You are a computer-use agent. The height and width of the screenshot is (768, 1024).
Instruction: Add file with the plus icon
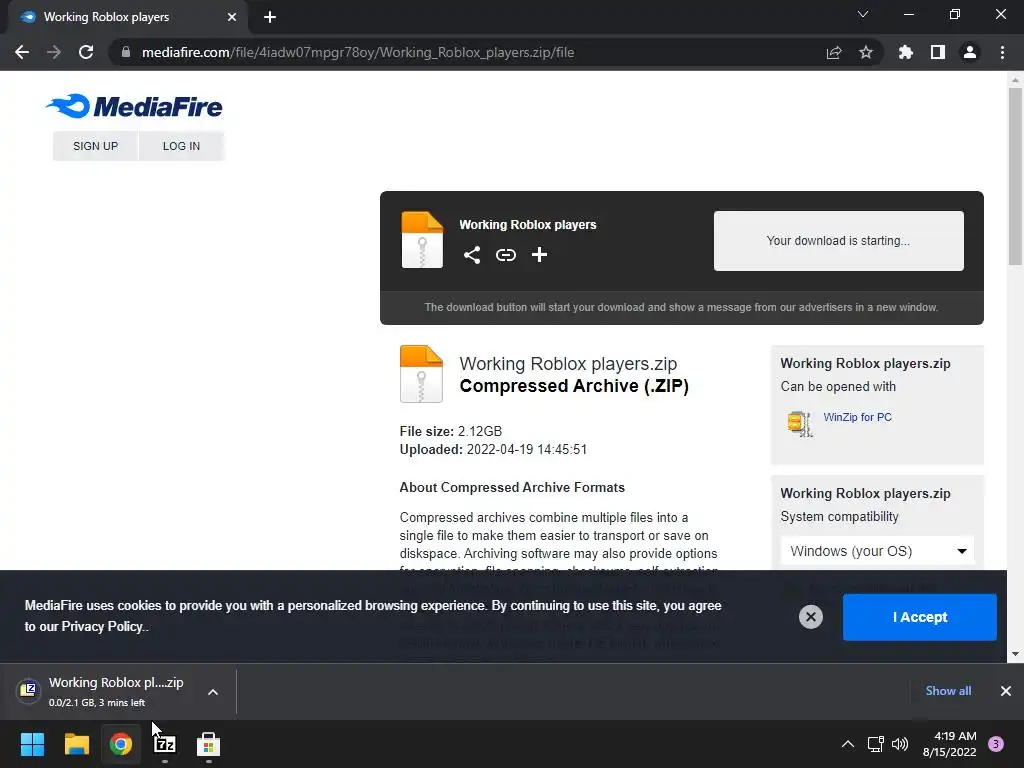(x=539, y=255)
